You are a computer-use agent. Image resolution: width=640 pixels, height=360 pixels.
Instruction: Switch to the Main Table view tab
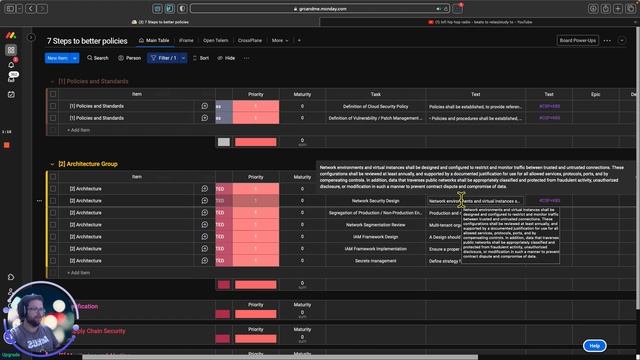[x=154, y=40]
